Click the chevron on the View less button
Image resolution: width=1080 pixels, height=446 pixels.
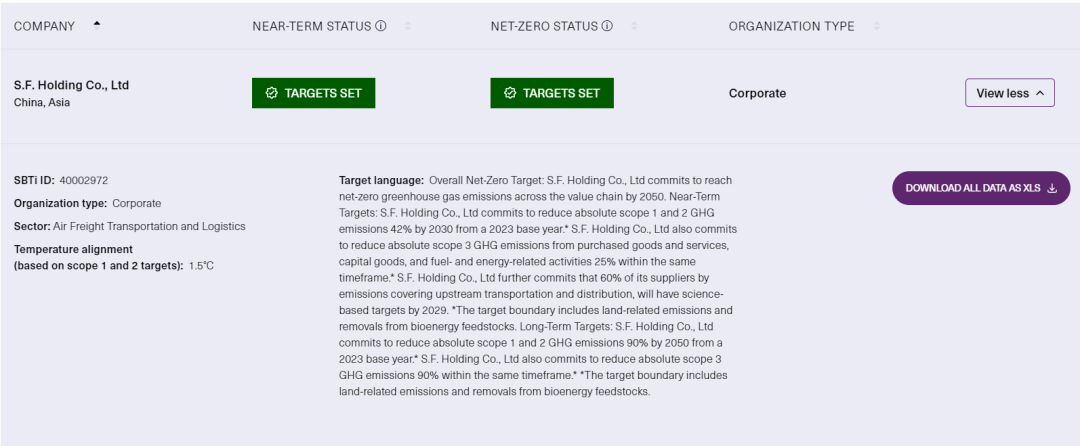1040,93
